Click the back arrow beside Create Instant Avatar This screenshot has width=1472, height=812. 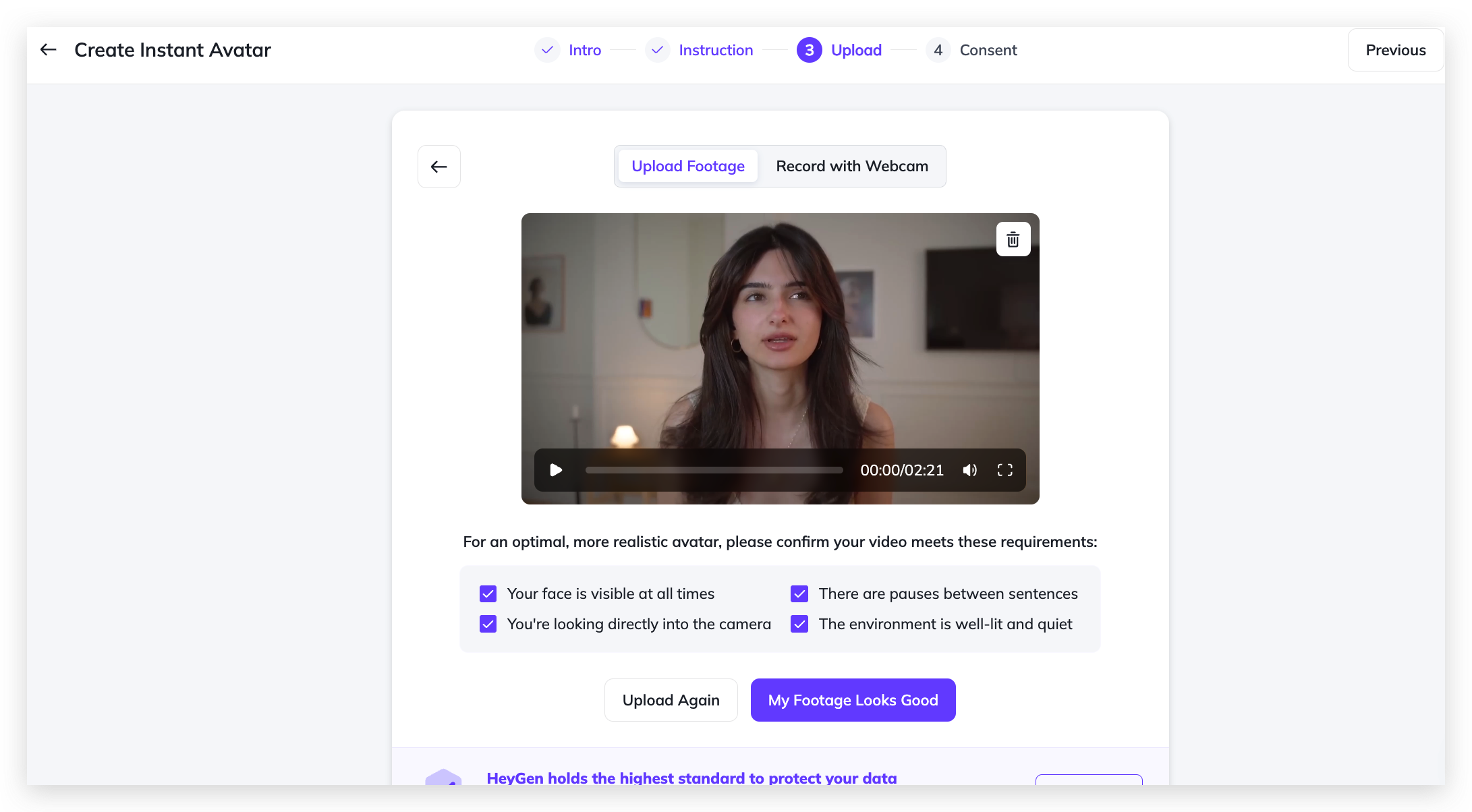49,50
